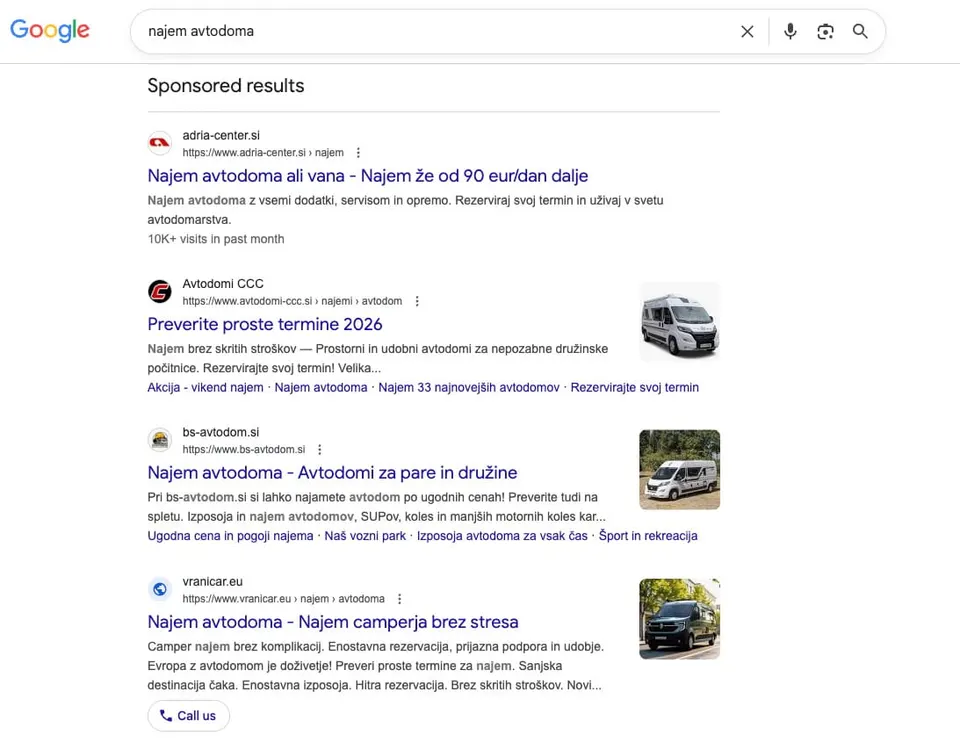Open 'Izposoja avtodoma za vsak čas' sitelink
The height and width of the screenshot is (749, 960).
coord(502,536)
